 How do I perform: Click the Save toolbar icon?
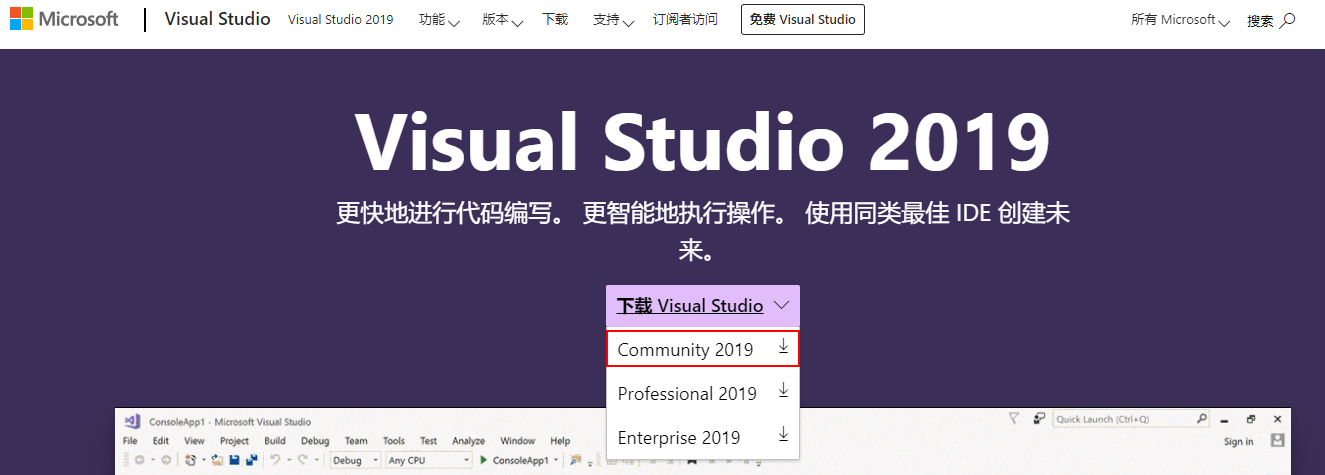234,460
